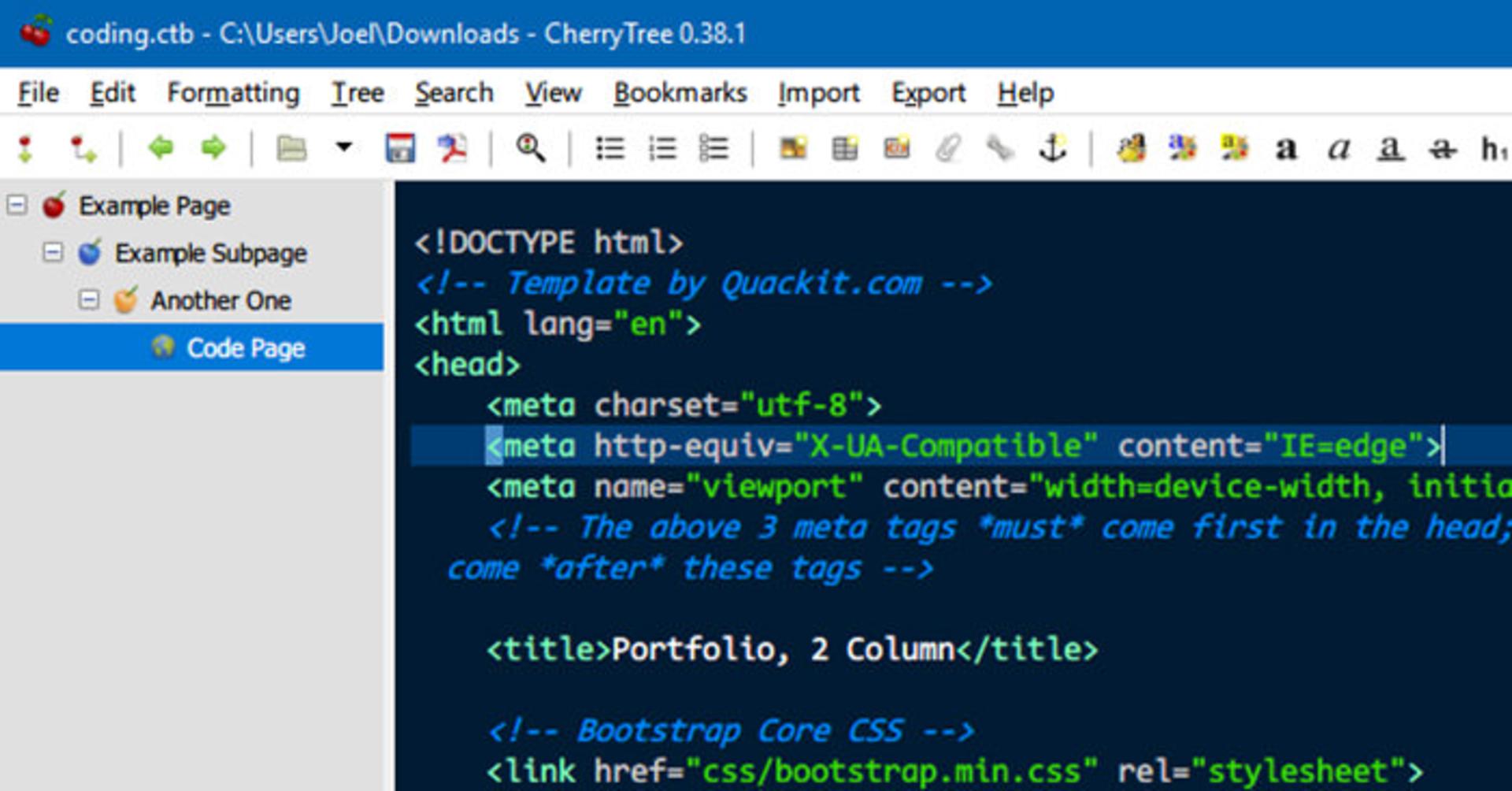Viewport: 1512px width, 791px height.
Task: Insert an anchor with the anchor icon
Action: pos(1053,147)
